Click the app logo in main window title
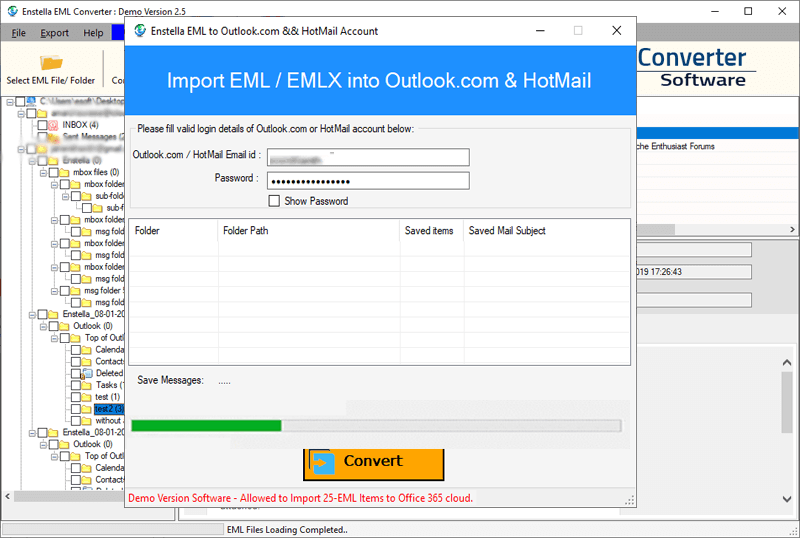Viewport: 800px width, 538px height. point(12,11)
